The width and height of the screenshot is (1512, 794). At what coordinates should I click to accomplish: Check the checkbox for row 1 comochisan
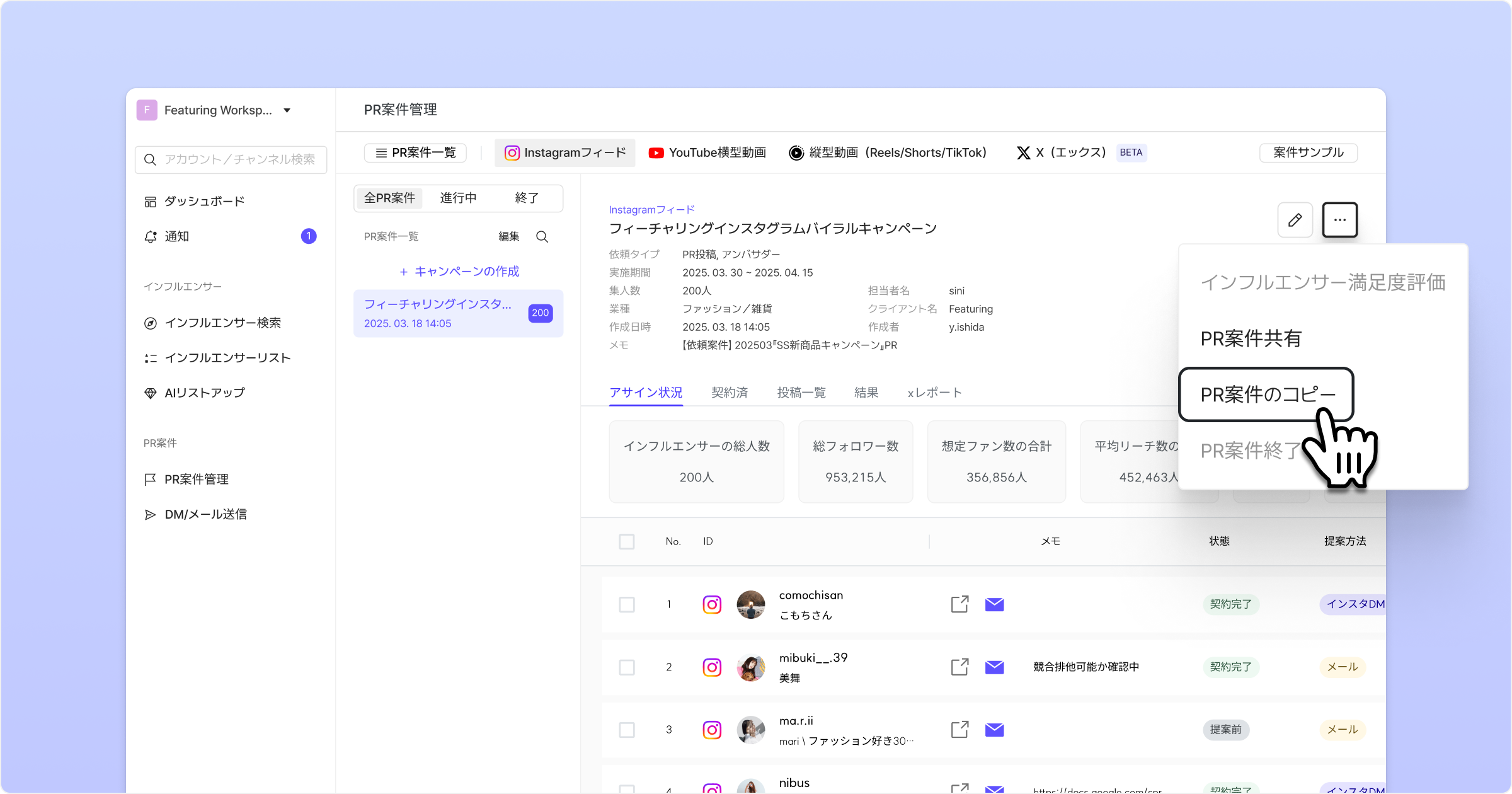pyautogui.click(x=627, y=604)
